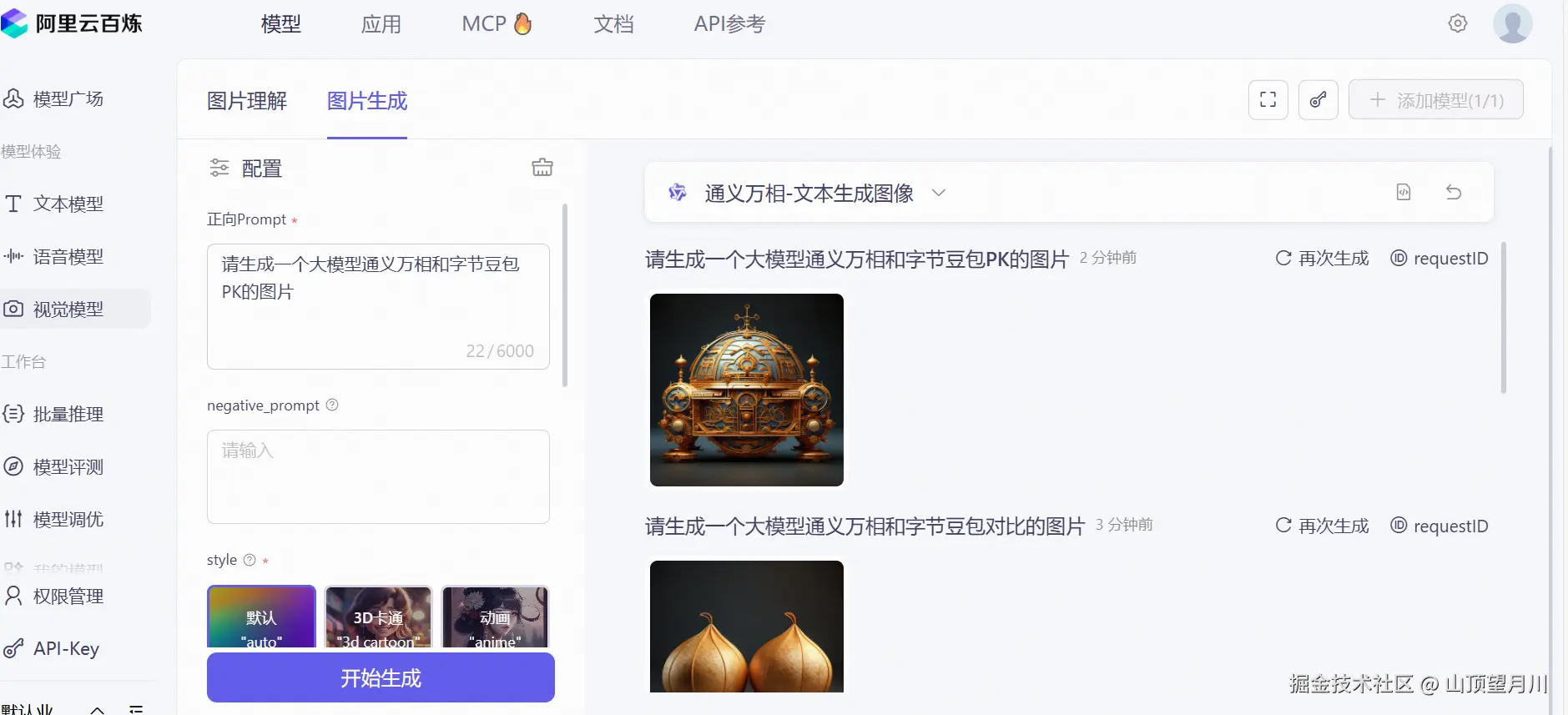The height and width of the screenshot is (715, 1568).
Task: Click 开始生成 button
Action: pyautogui.click(x=381, y=677)
